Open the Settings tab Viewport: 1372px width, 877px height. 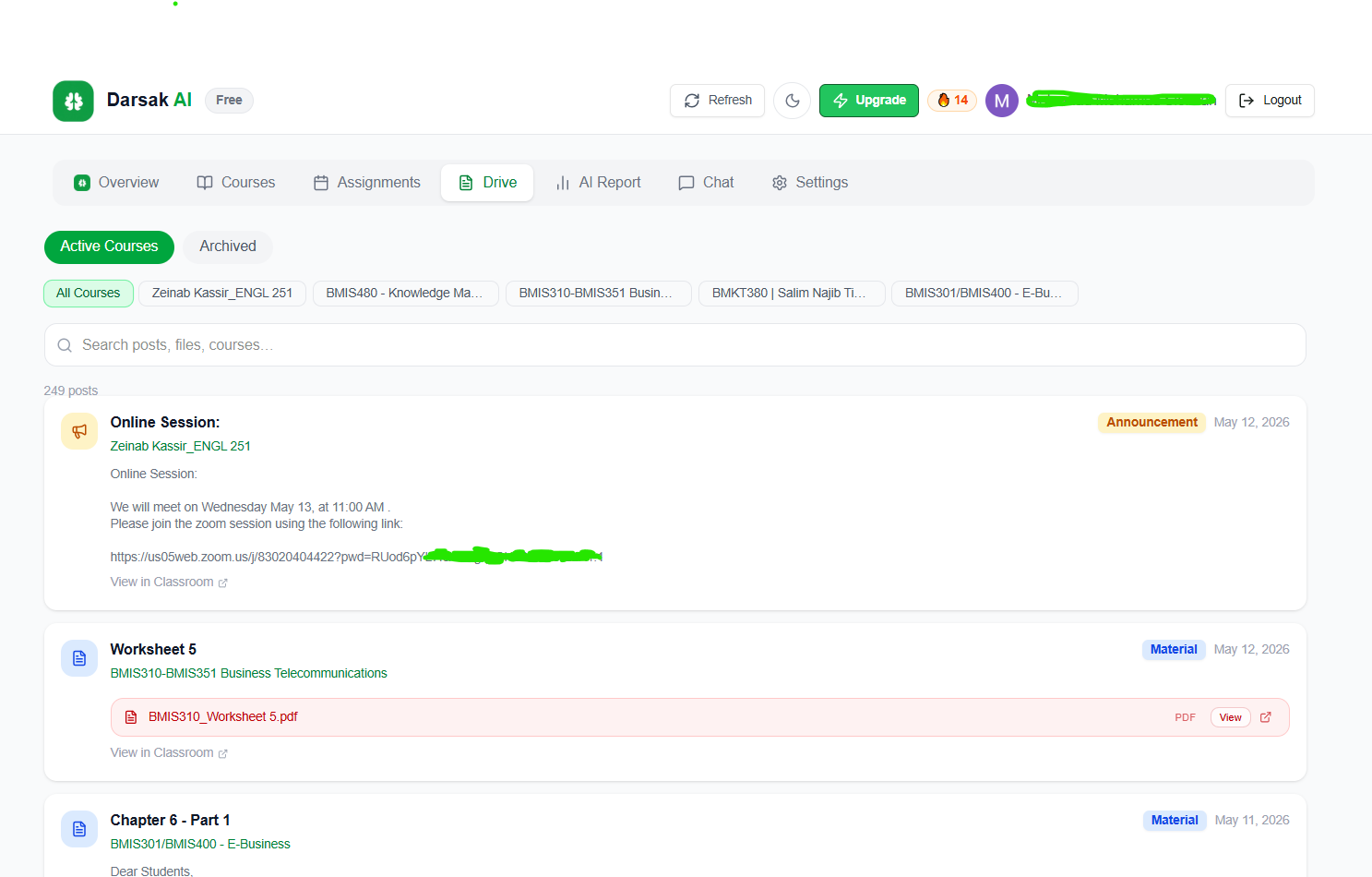810,183
